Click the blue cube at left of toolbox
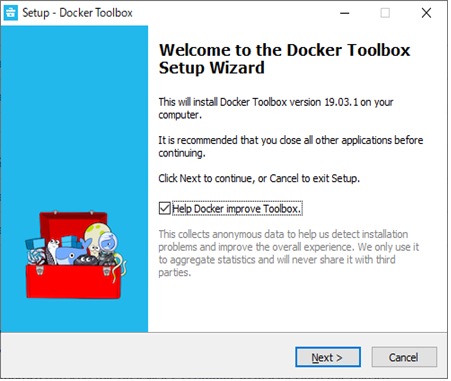The image size is (451, 381). [35, 243]
